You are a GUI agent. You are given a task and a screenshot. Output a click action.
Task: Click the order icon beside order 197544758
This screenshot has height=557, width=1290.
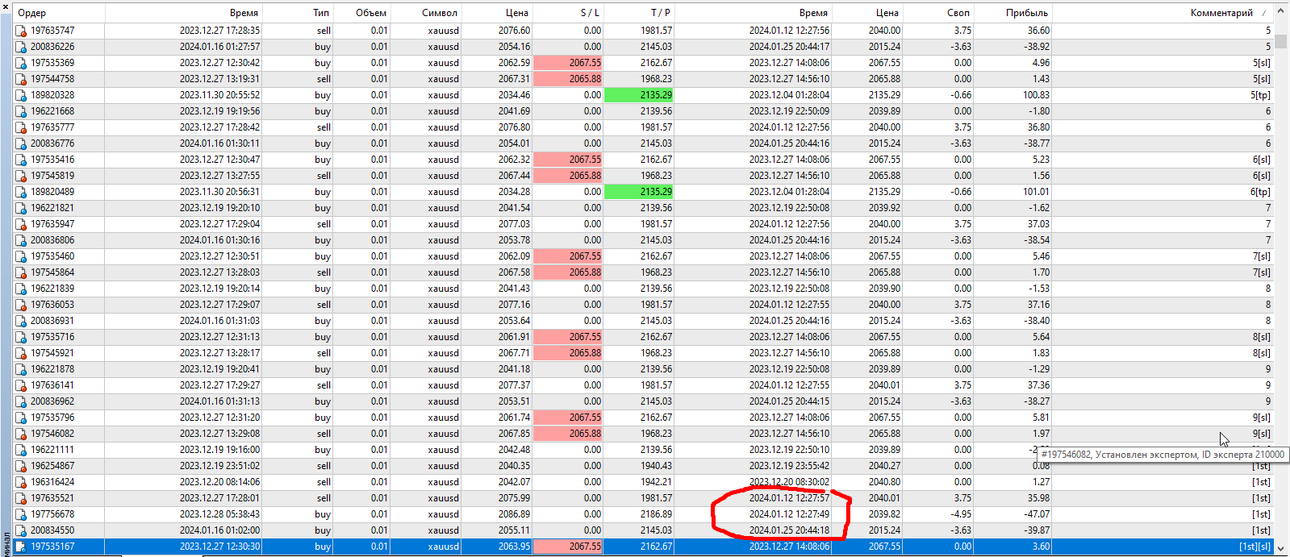(x=21, y=79)
